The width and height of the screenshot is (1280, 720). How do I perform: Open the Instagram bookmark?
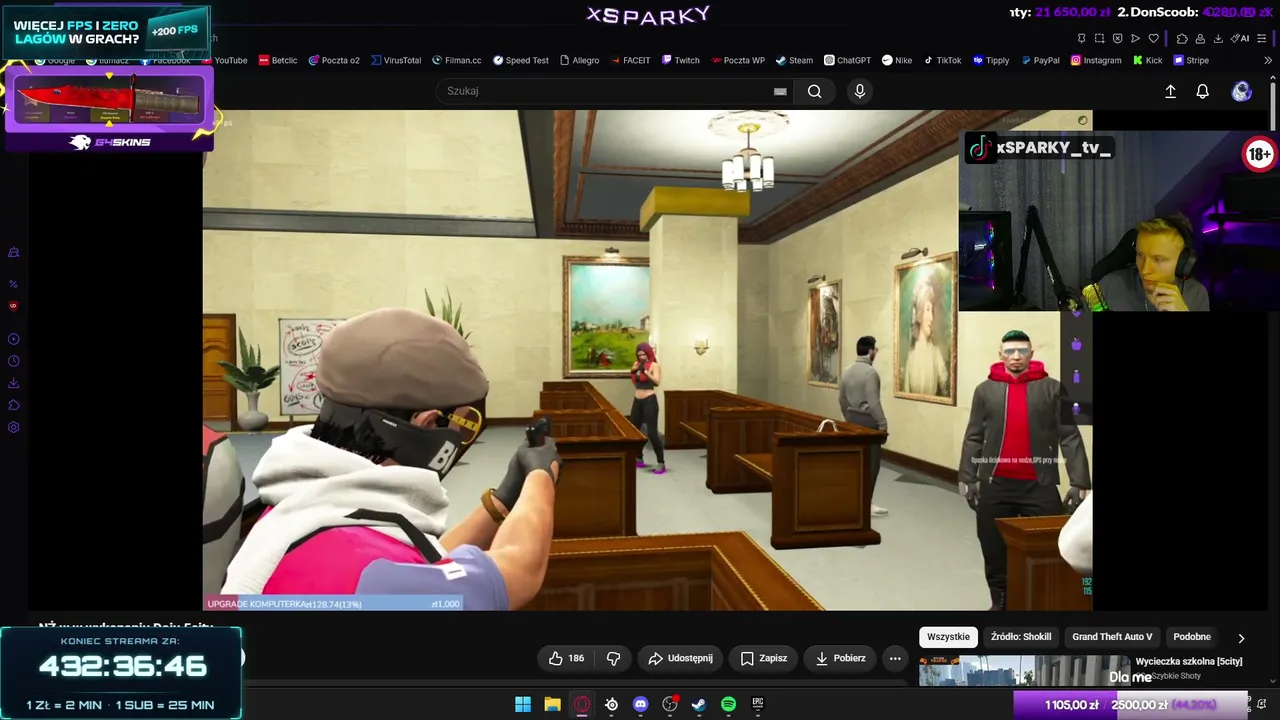coord(1096,60)
